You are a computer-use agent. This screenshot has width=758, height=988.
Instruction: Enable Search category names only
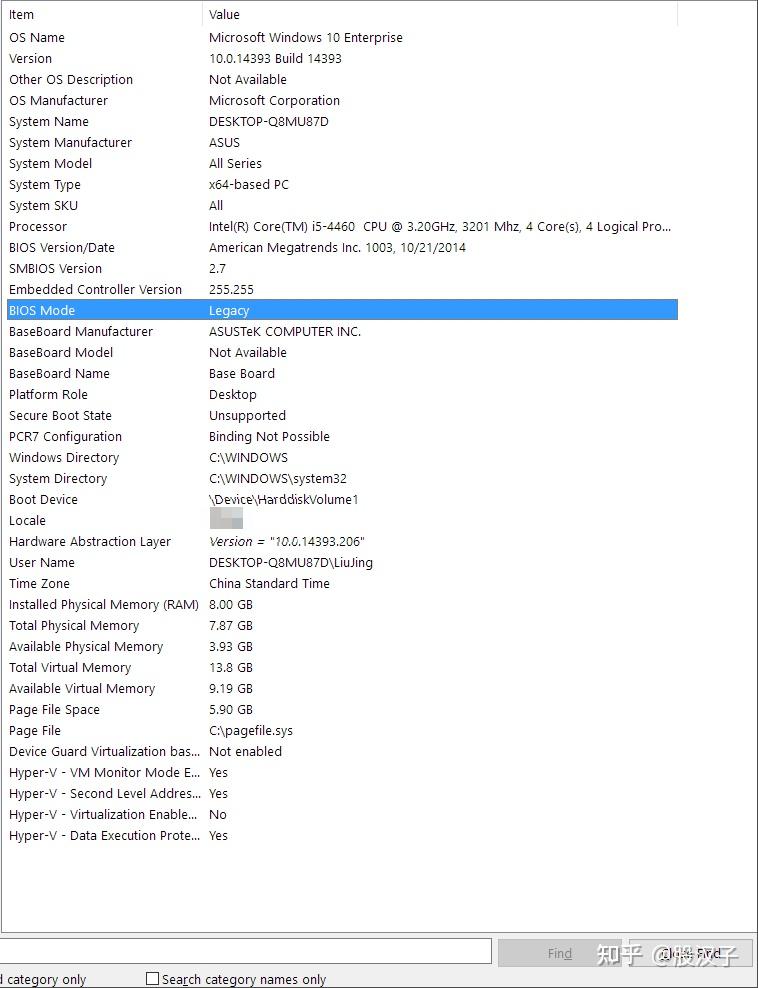[x=151, y=978]
